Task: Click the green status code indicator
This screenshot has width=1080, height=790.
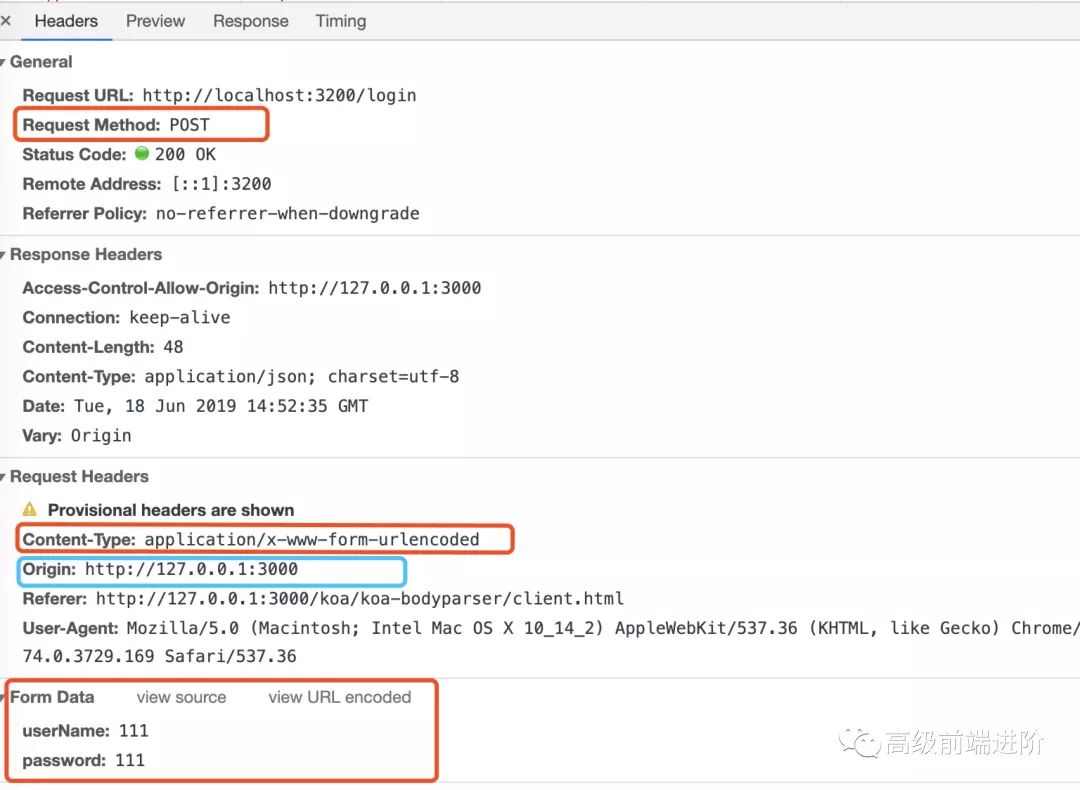Action: (142, 153)
